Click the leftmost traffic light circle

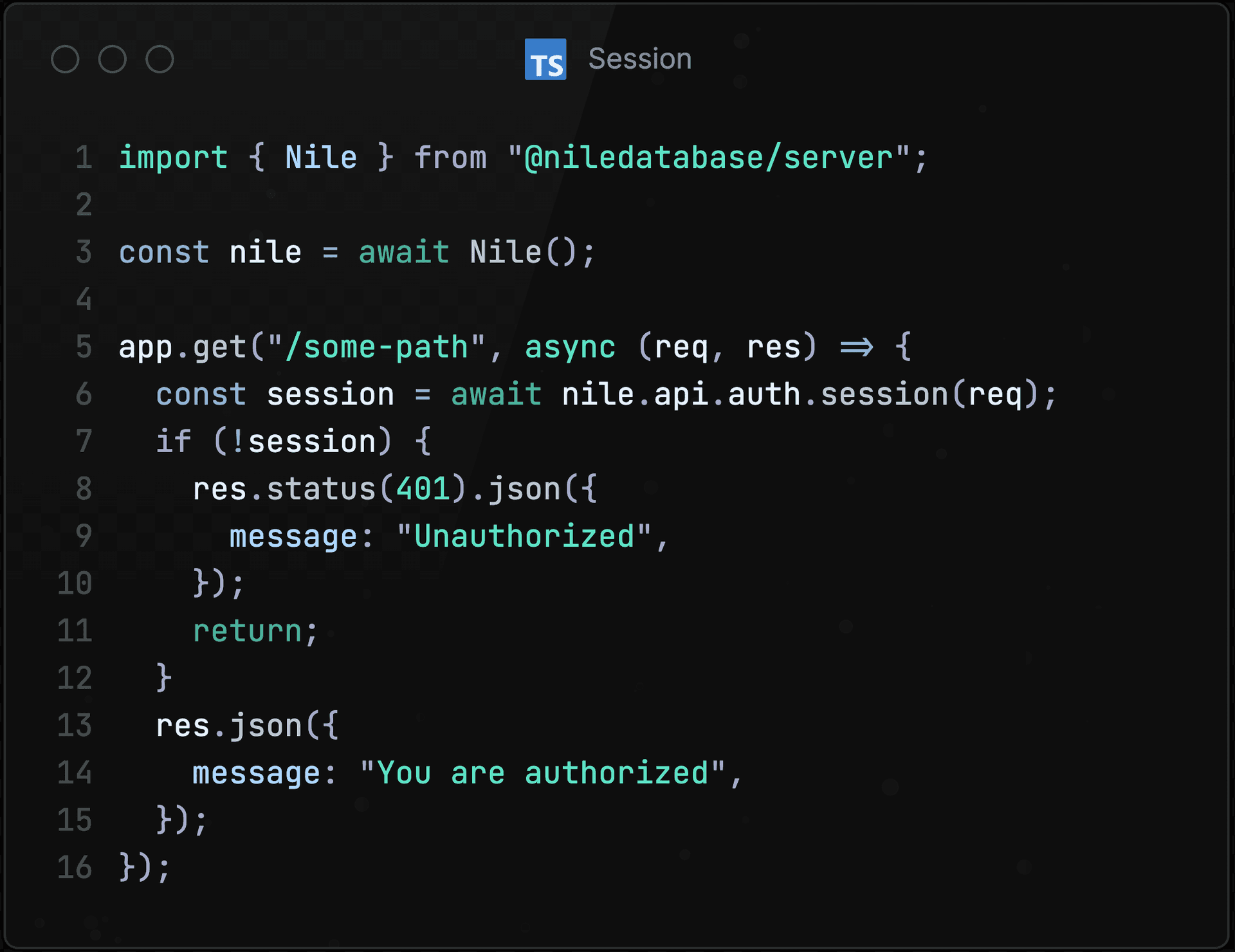coord(66,59)
